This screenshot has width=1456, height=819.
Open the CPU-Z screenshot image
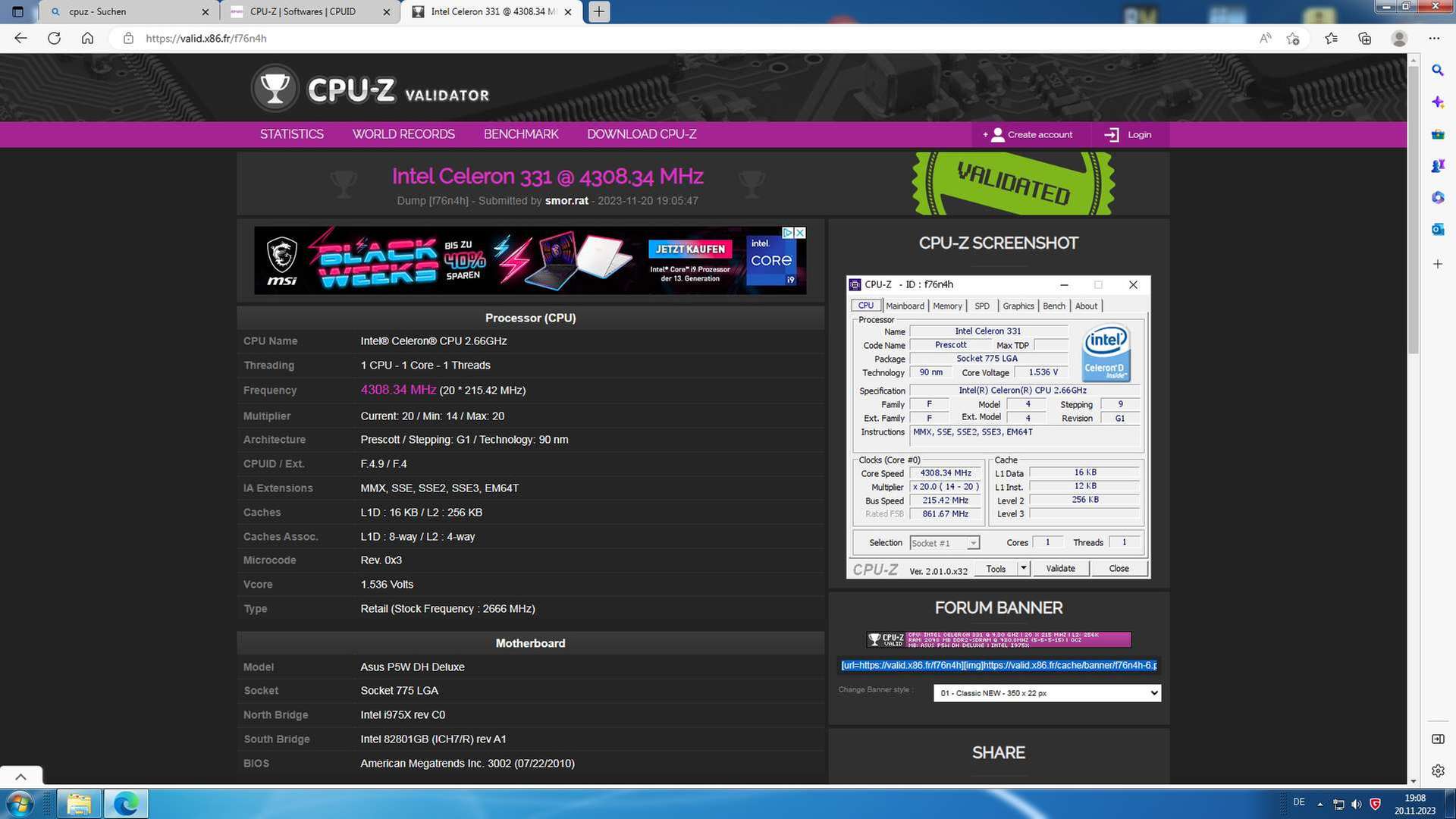pyautogui.click(x=998, y=427)
